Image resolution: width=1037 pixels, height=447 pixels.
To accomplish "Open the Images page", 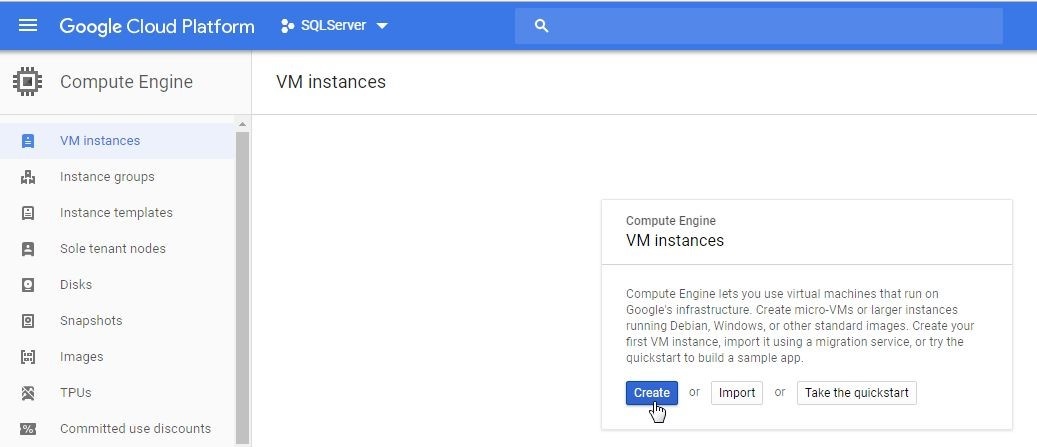I will 81,357.
